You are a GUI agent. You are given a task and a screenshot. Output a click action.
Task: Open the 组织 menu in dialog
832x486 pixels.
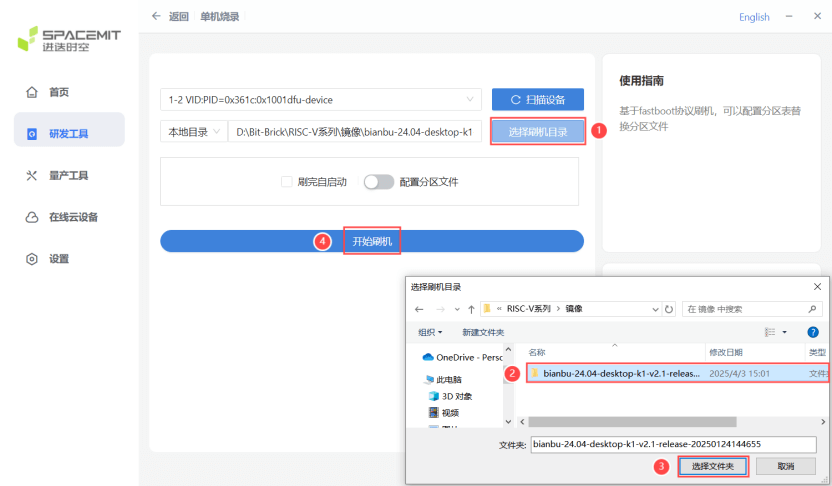(x=431, y=332)
